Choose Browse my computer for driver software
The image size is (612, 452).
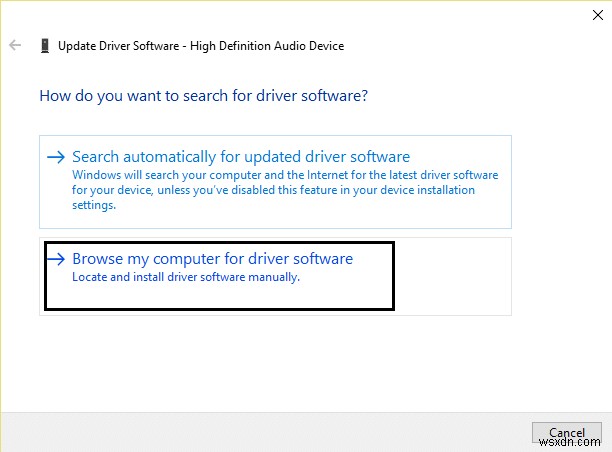275,276
